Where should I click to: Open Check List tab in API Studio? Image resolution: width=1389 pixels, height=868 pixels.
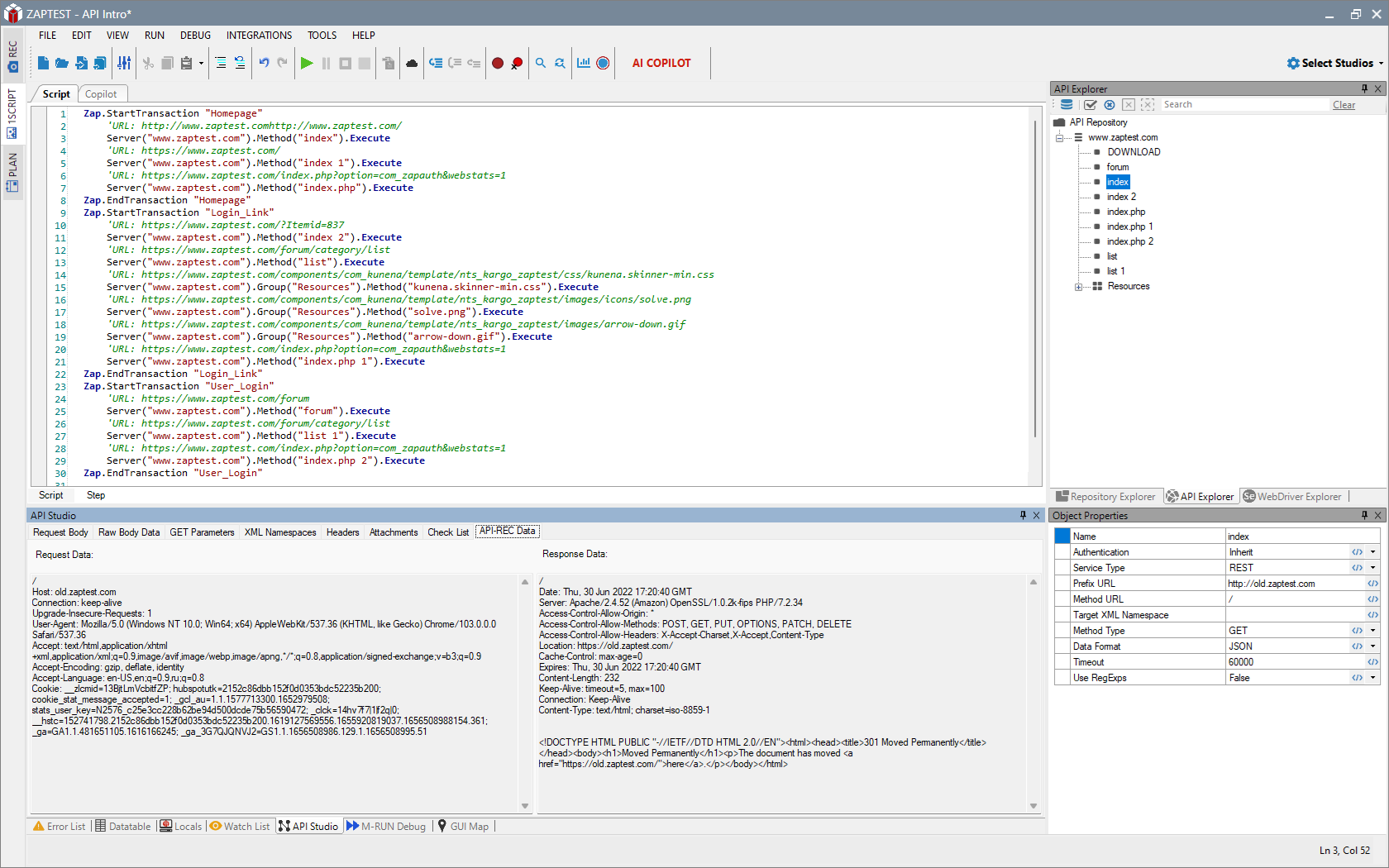pyautogui.click(x=448, y=532)
